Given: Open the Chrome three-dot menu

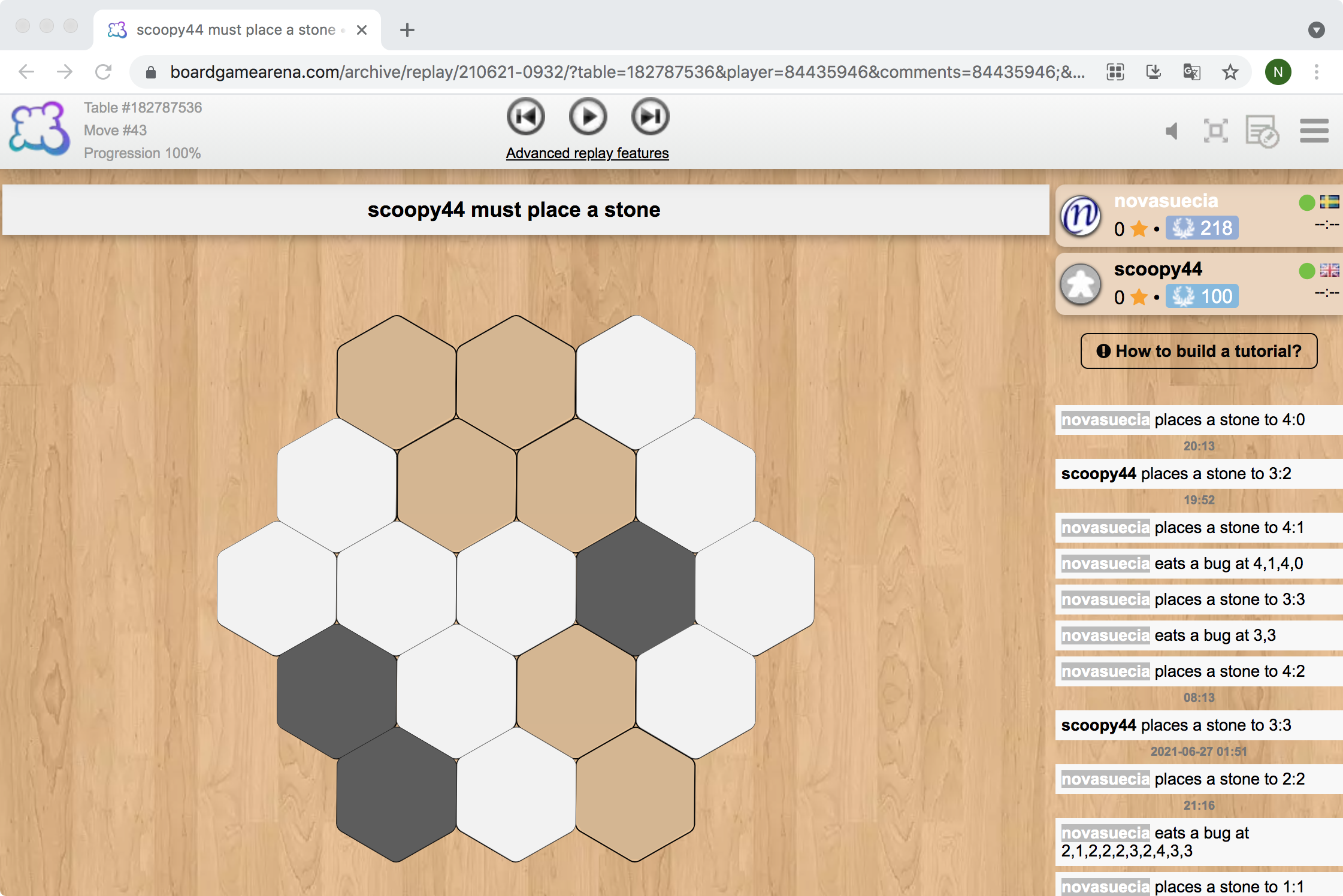Looking at the screenshot, I should pos(1316,72).
